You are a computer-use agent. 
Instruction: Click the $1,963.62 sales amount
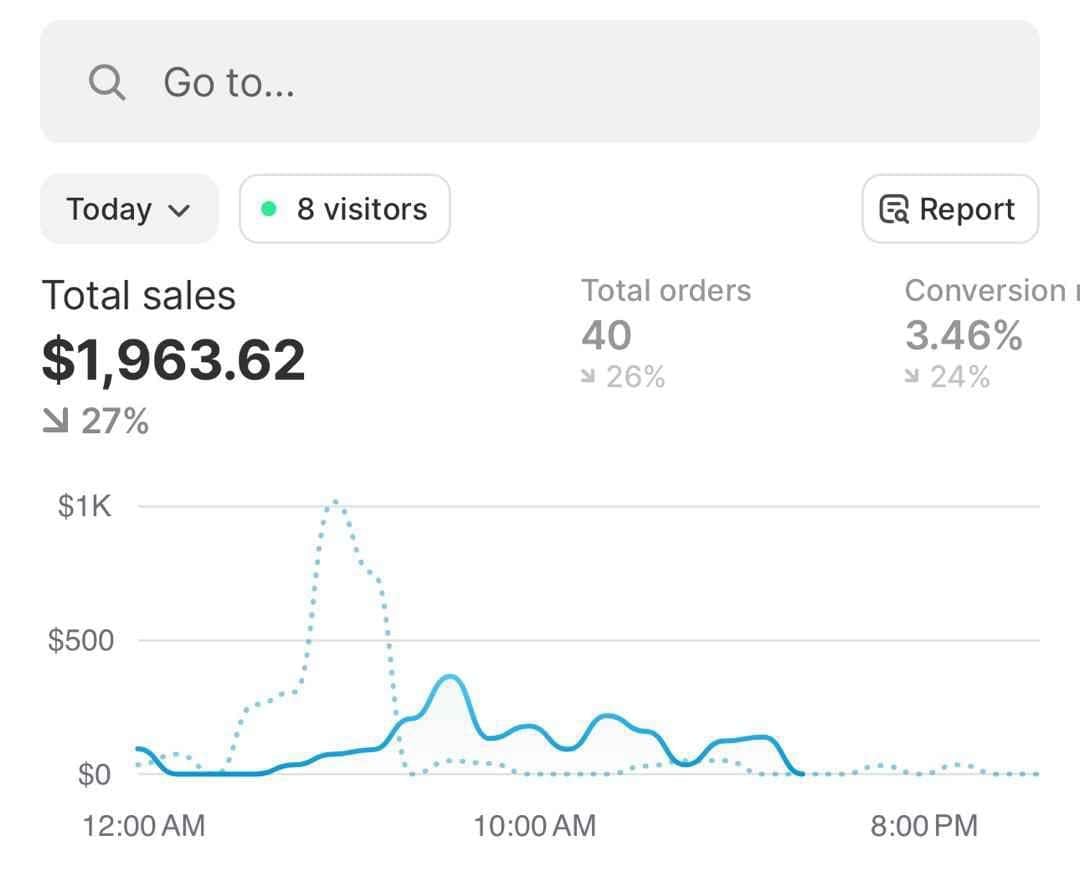[173, 360]
